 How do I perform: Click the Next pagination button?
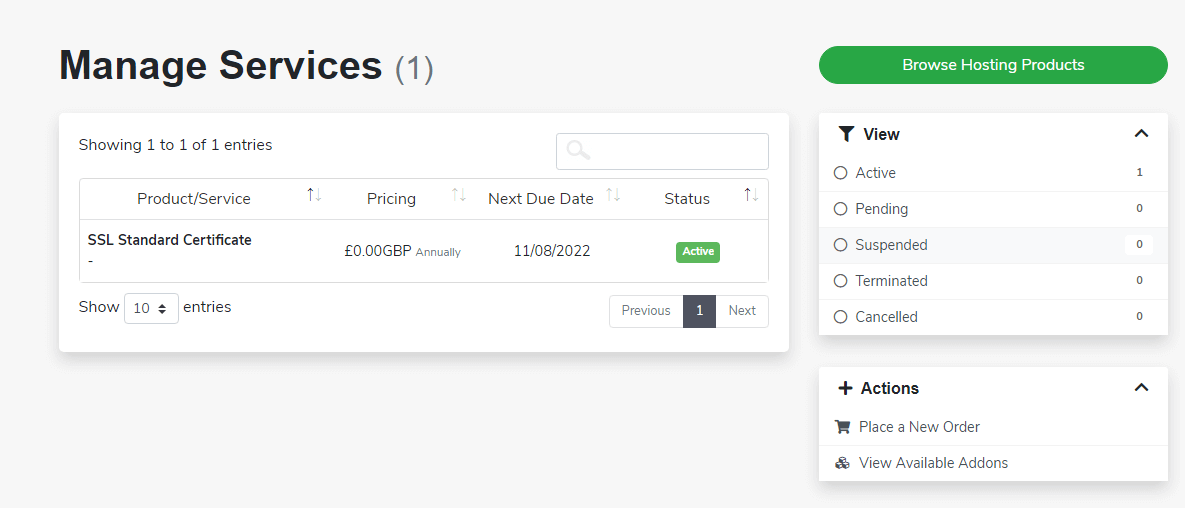[742, 311]
